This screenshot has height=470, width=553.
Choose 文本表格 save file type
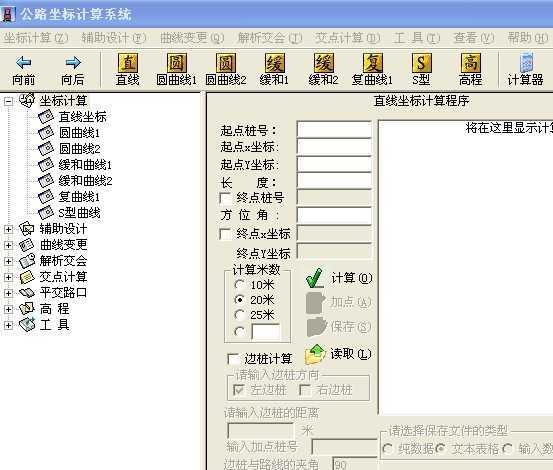pyautogui.click(x=440, y=449)
